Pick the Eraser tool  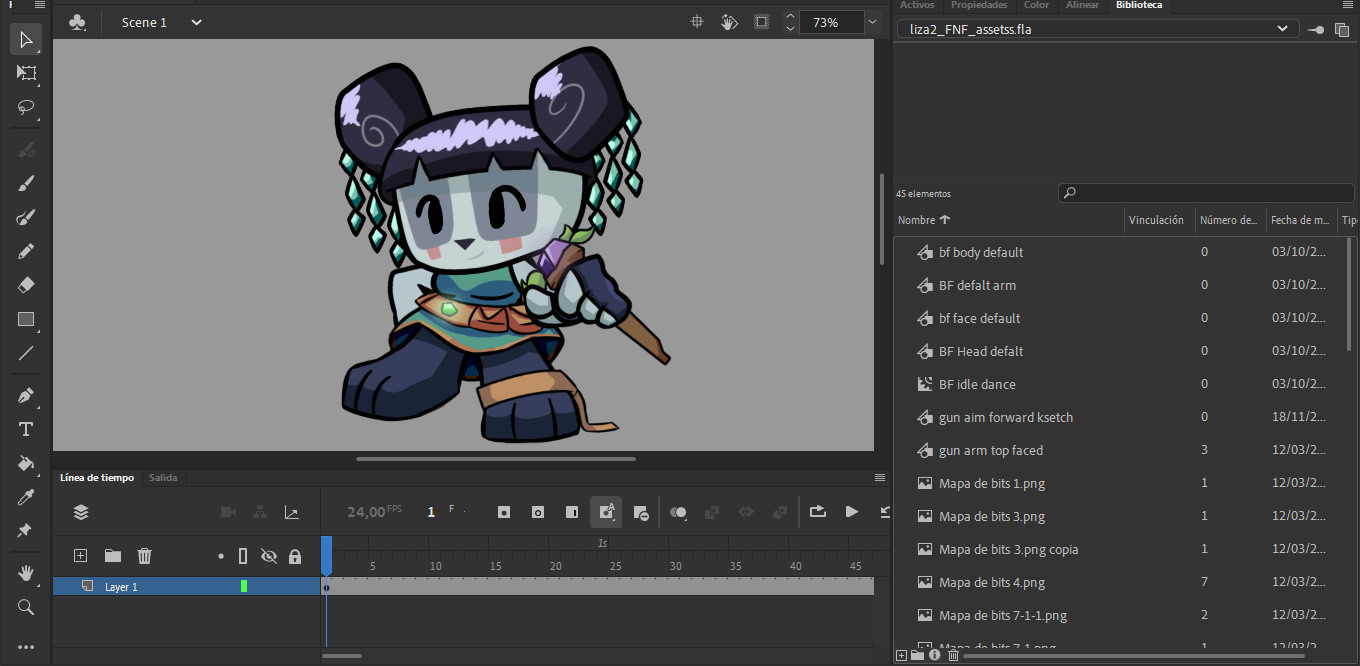tap(26, 285)
